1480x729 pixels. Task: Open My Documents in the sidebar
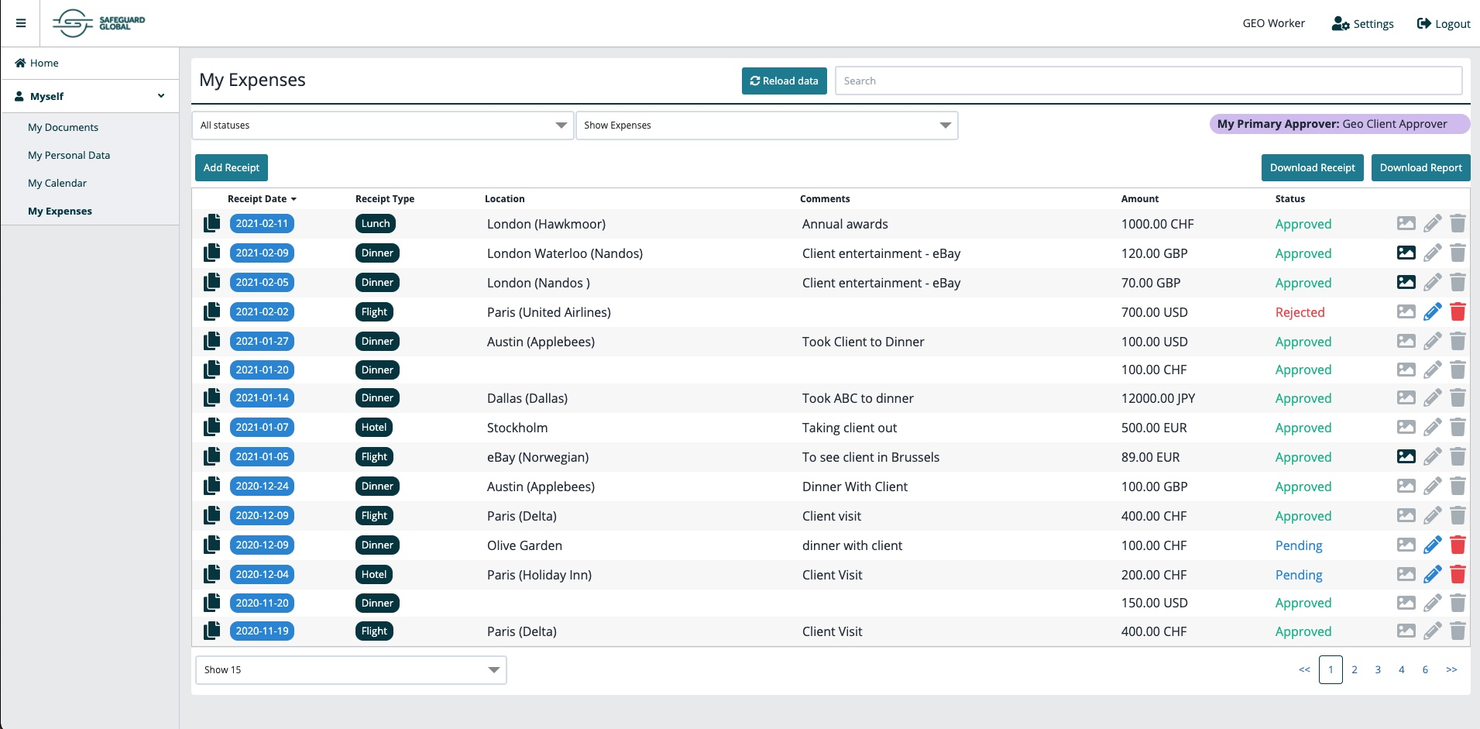(x=63, y=128)
